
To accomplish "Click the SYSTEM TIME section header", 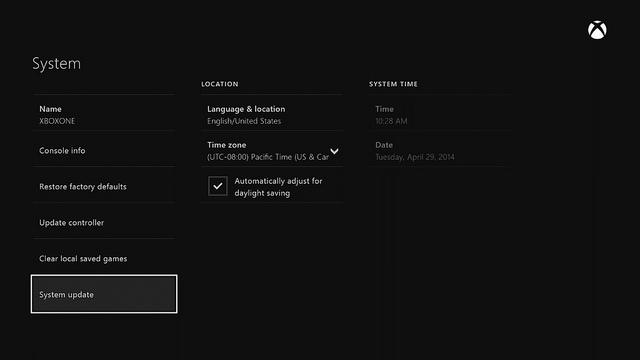I will pos(393,84).
